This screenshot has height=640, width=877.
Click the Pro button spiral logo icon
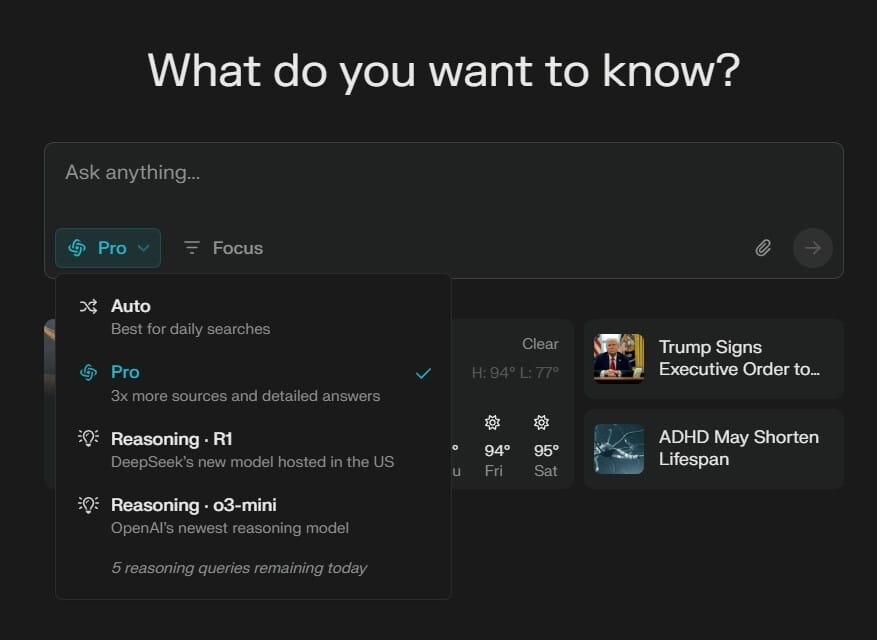coord(77,247)
